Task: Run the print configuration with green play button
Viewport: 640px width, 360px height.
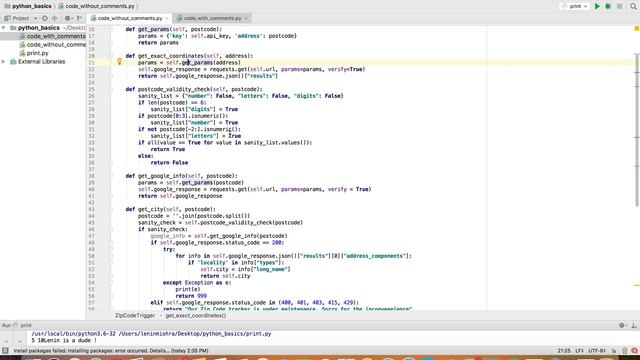Action: pyautogui.click(x=597, y=6)
